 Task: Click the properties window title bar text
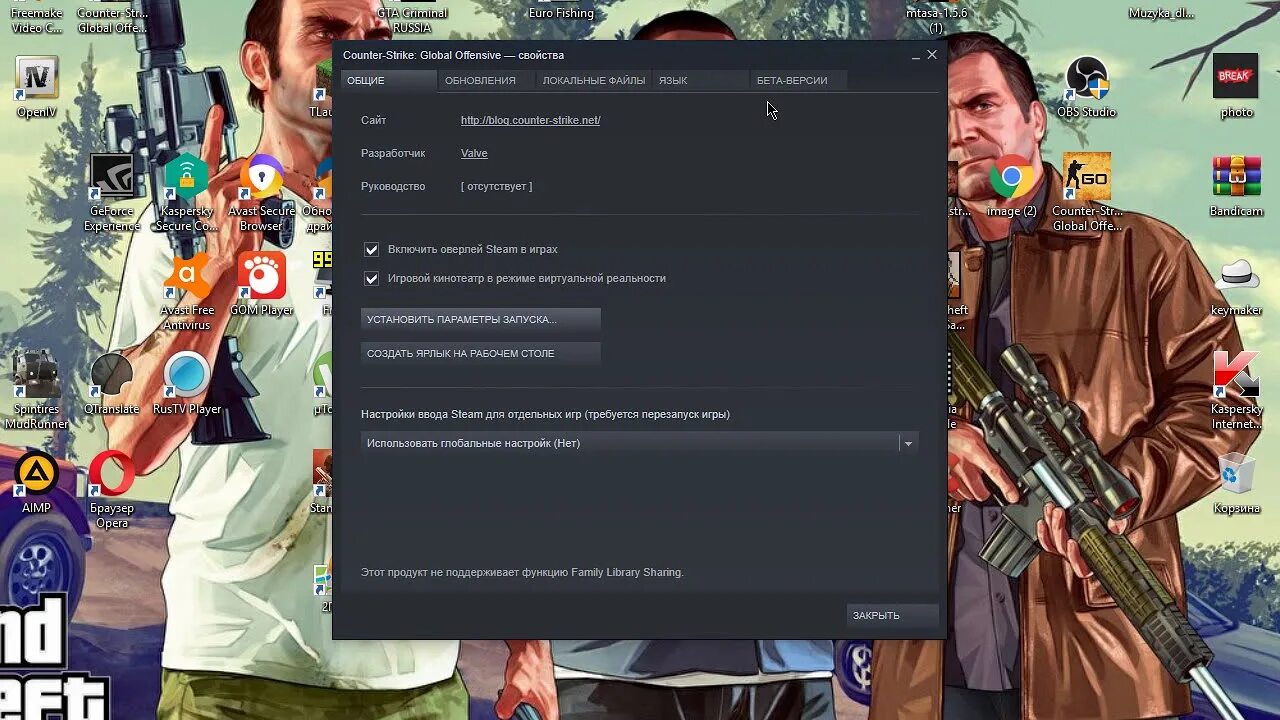(x=453, y=55)
